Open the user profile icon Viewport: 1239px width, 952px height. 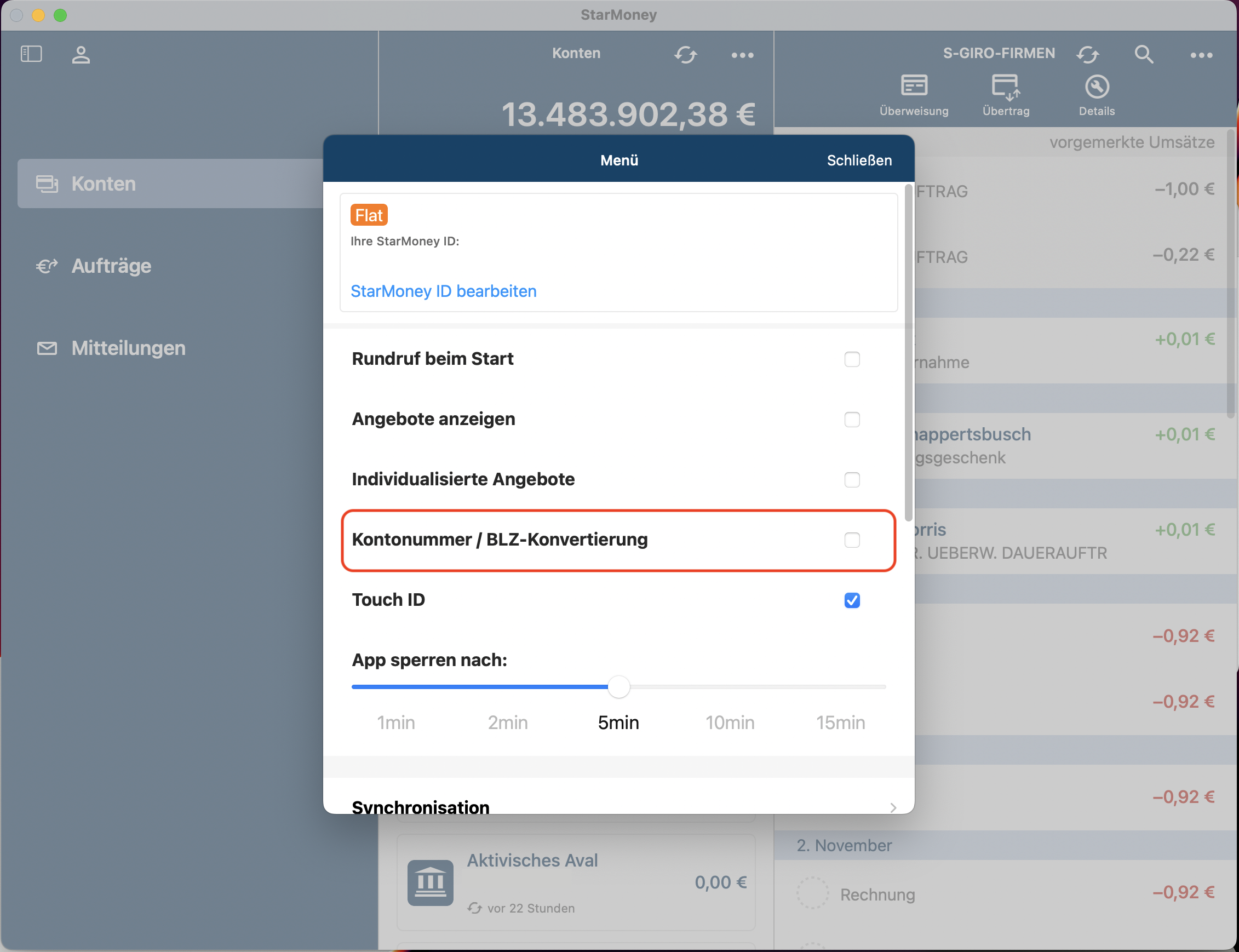point(81,54)
